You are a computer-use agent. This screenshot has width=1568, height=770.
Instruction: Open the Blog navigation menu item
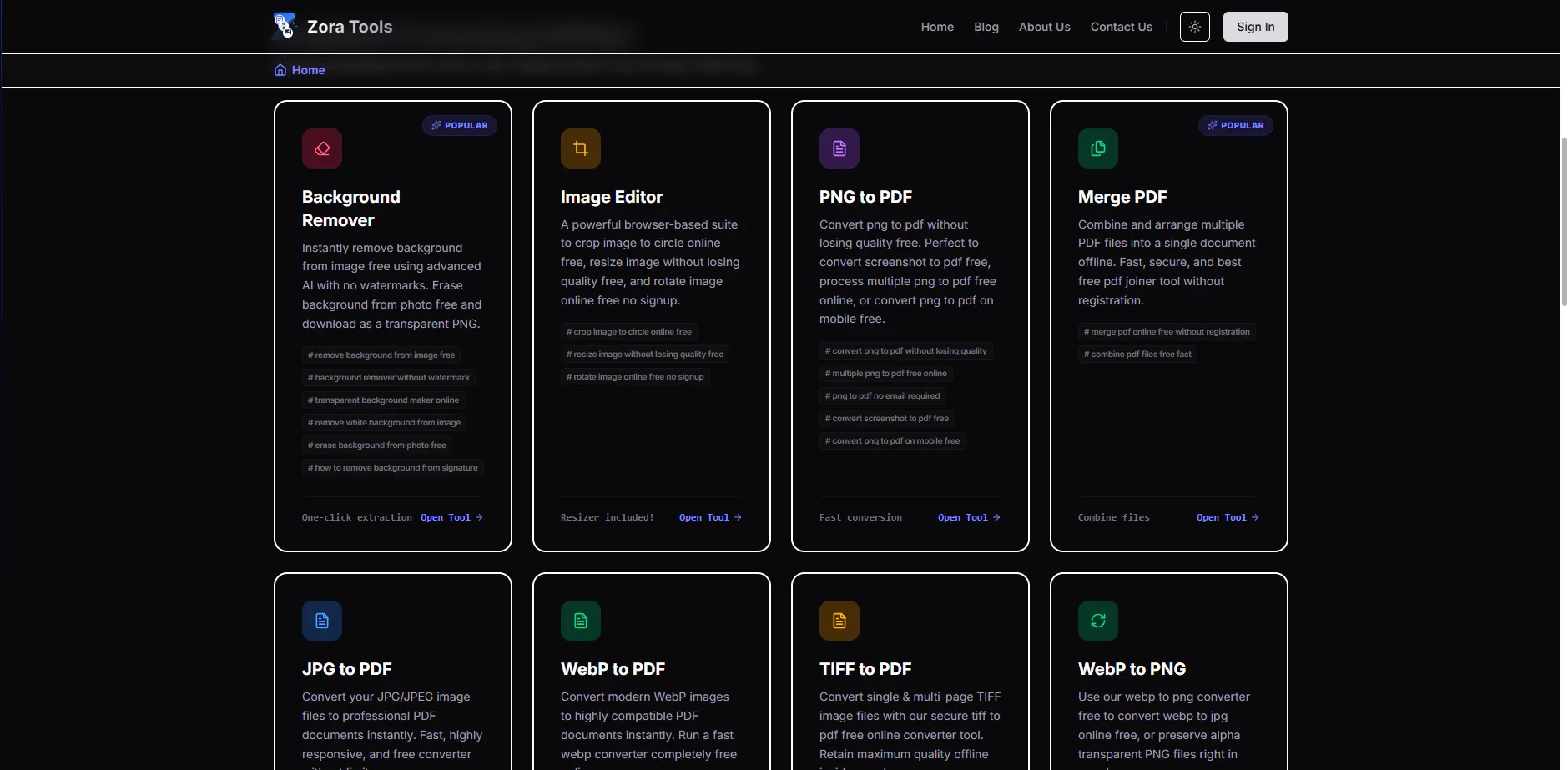tap(986, 27)
